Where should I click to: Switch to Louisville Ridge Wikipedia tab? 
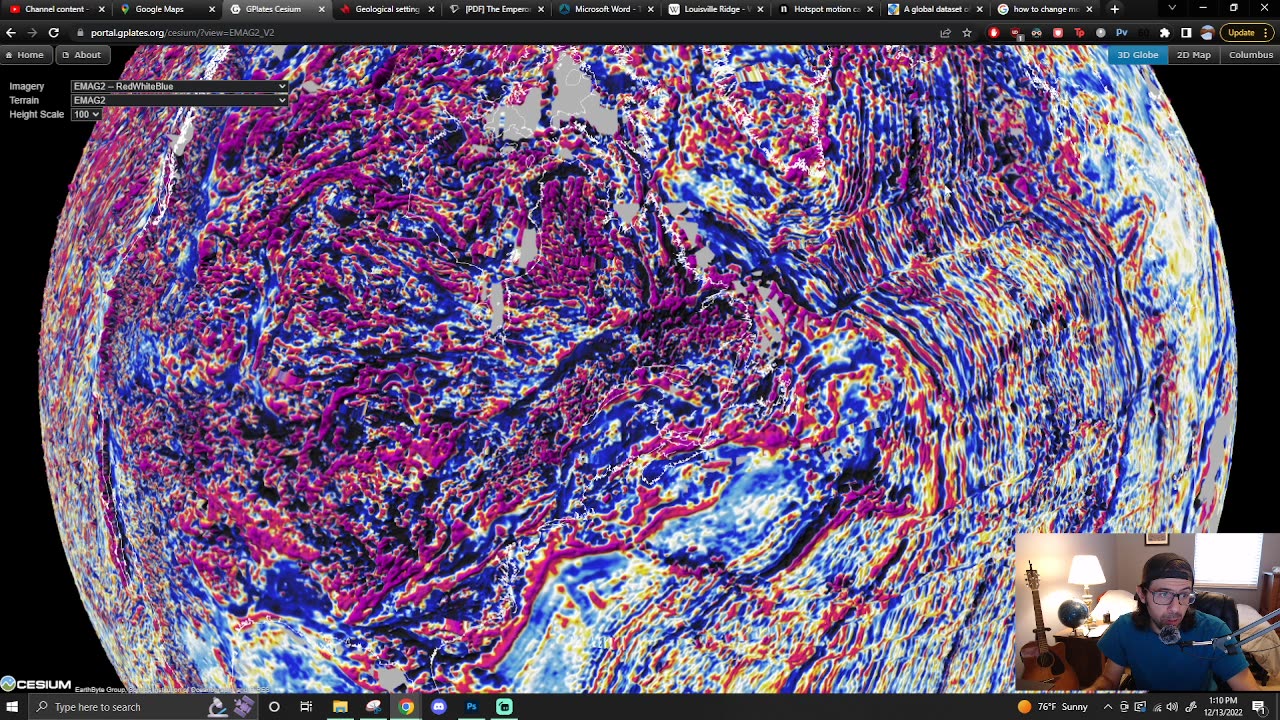coord(715,9)
